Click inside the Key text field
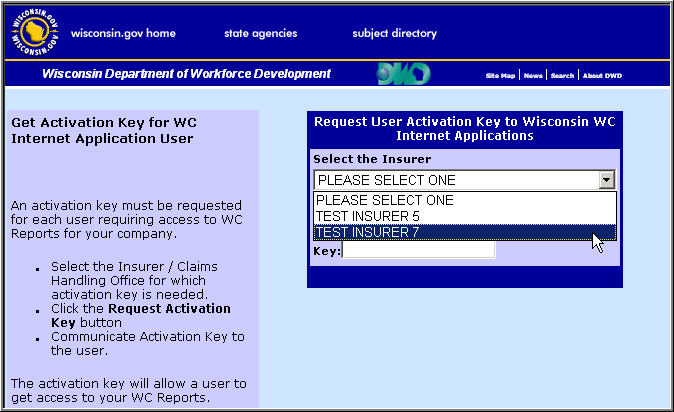674x412 pixels. (418, 251)
